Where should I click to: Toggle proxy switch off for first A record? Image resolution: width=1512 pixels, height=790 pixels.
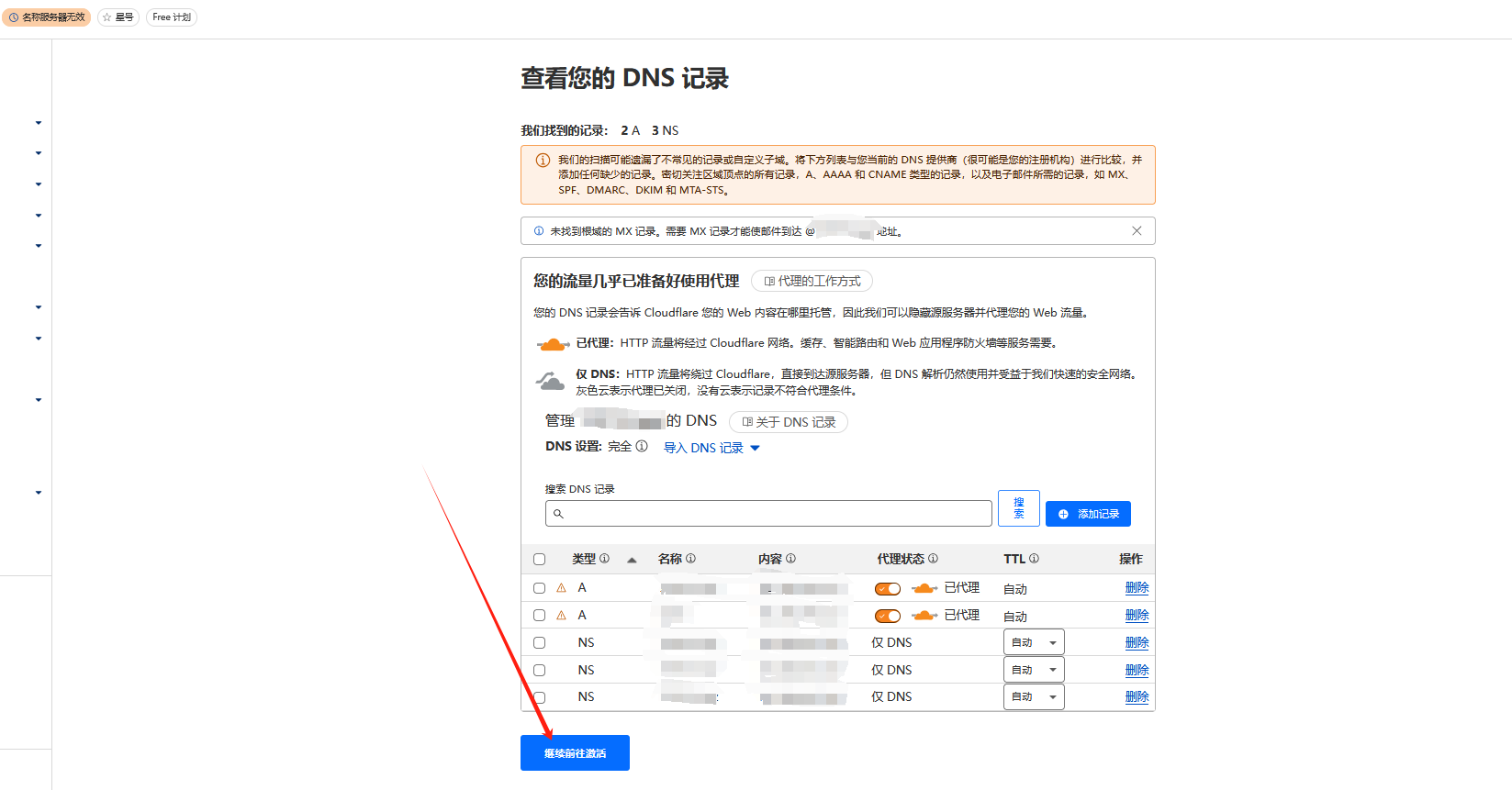tap(887, 588)
